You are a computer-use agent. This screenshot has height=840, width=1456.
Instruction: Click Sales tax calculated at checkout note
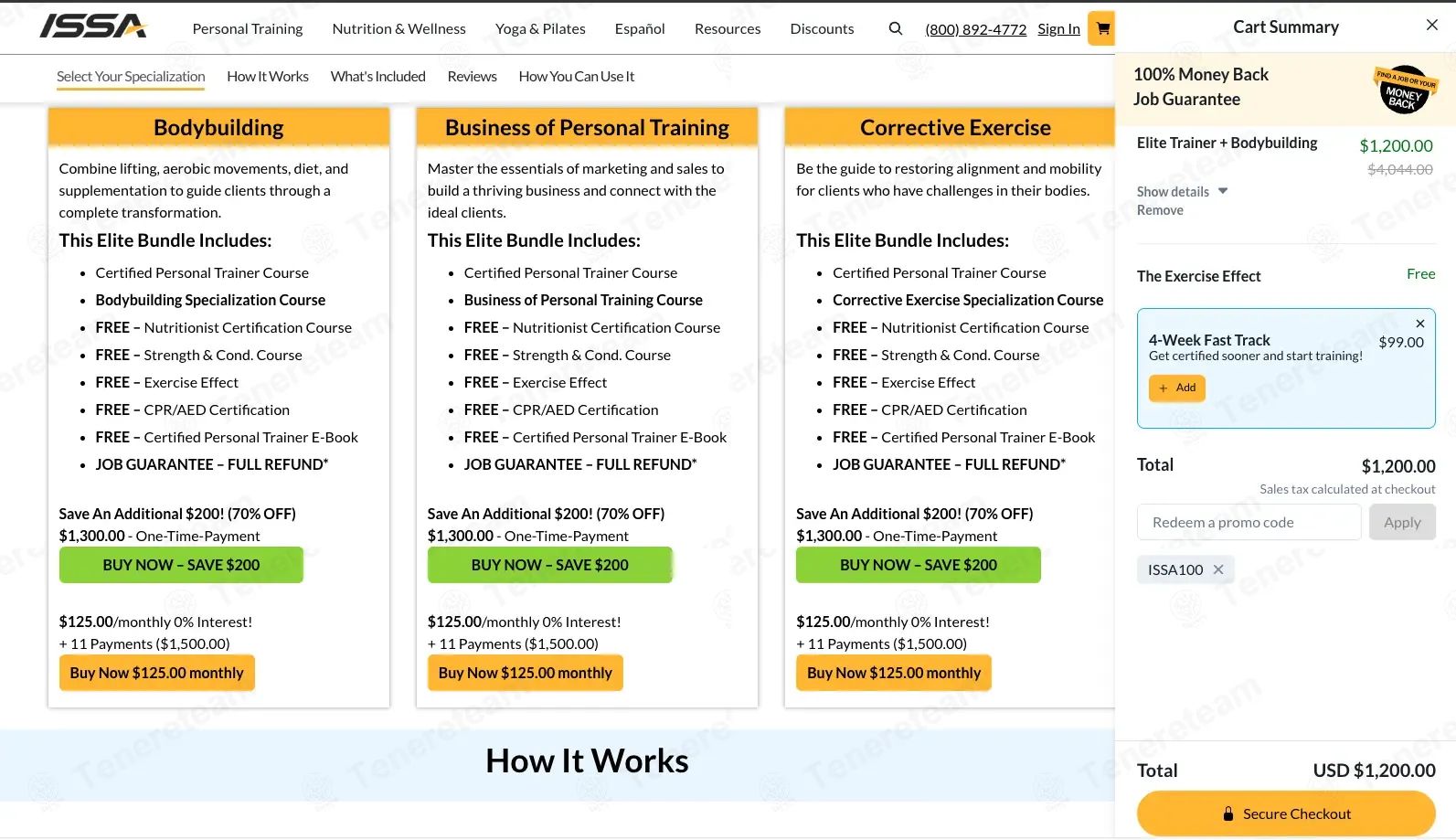click(x=1347, y=489)
